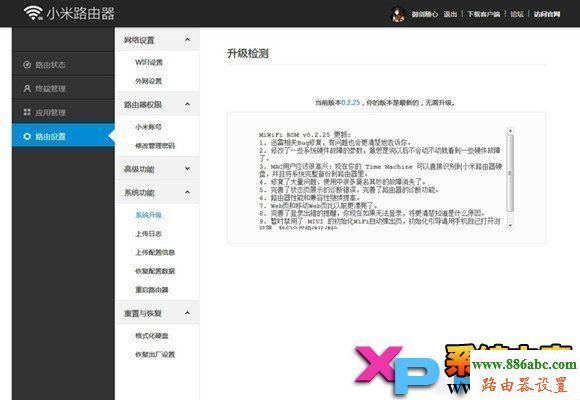Open WiFi设置 submenu item
The image size is (580, 400).
click(149, 62)
